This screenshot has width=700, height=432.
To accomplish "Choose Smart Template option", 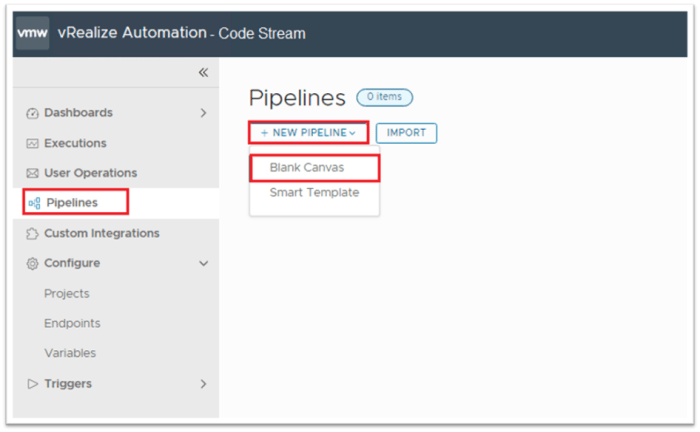I will coord(314,192).
